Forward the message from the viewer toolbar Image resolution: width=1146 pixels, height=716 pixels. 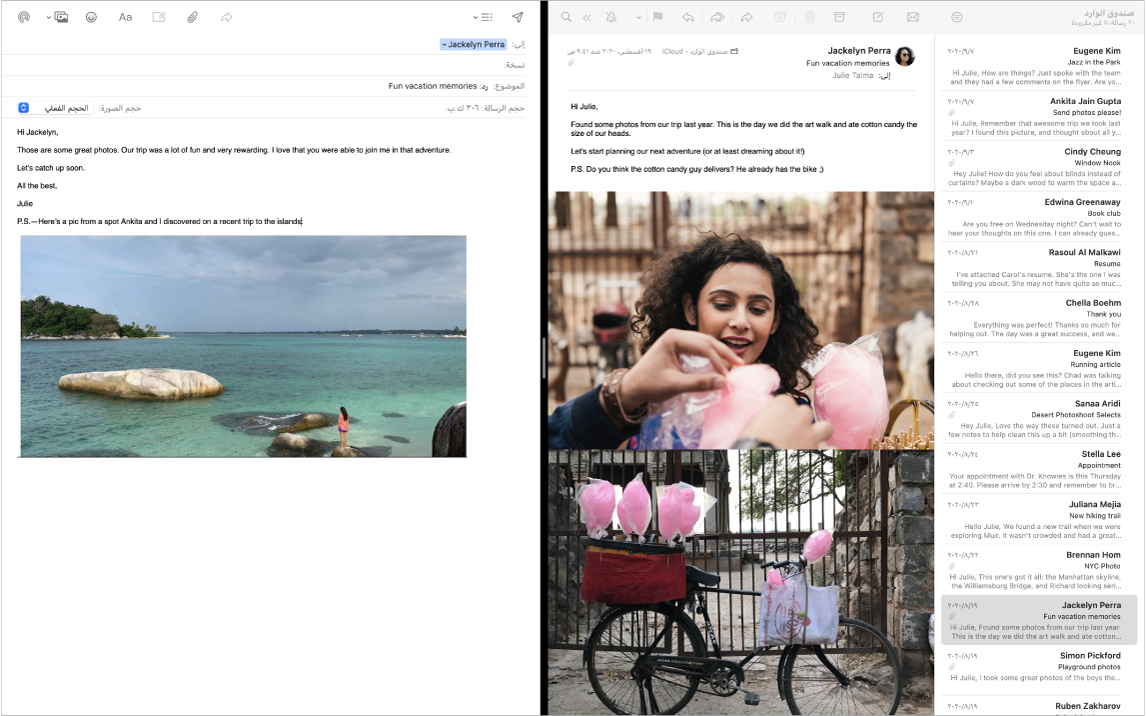point(747,17)
